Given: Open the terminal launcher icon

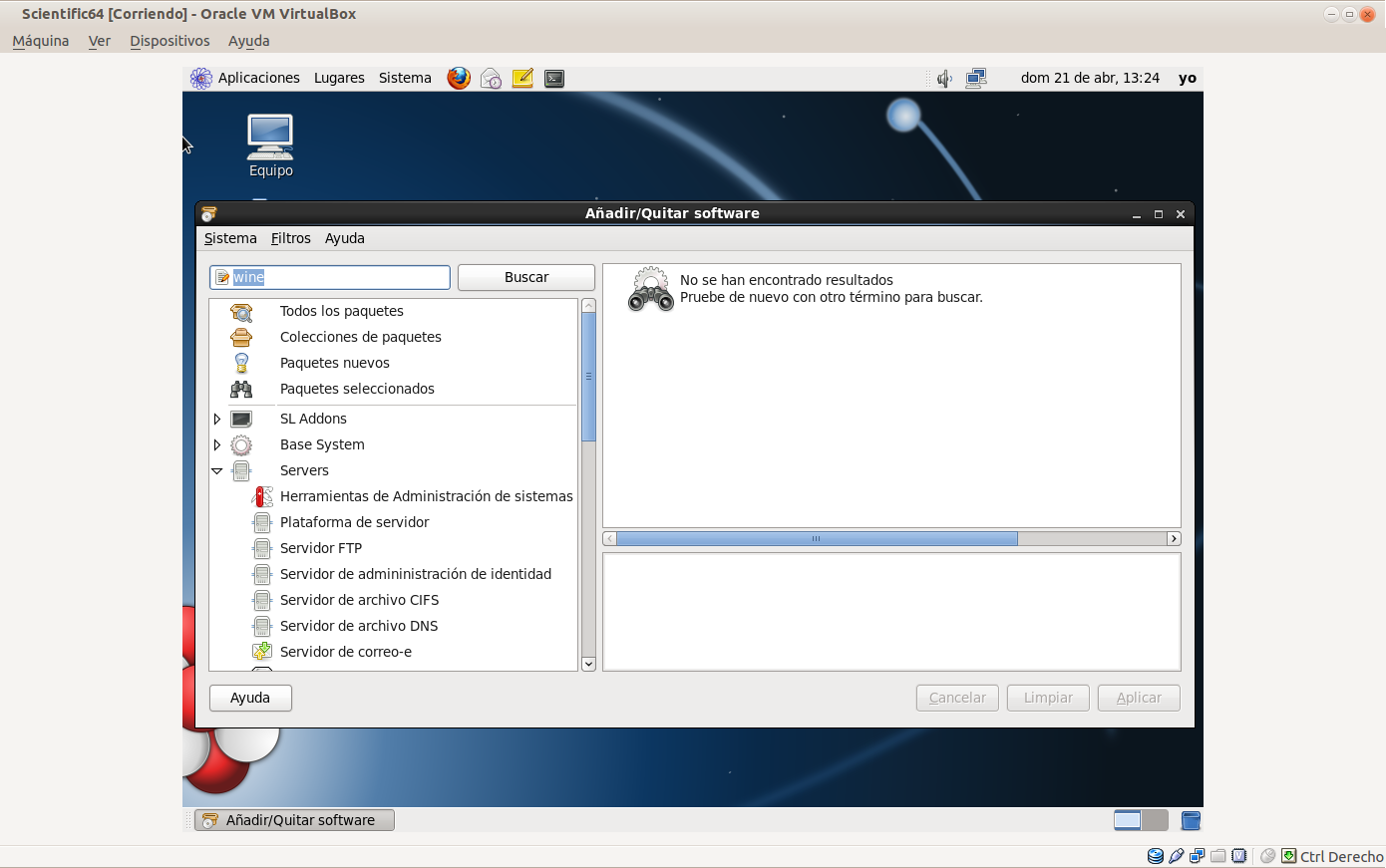Looking at the screenshot, I should coord(554,78).
